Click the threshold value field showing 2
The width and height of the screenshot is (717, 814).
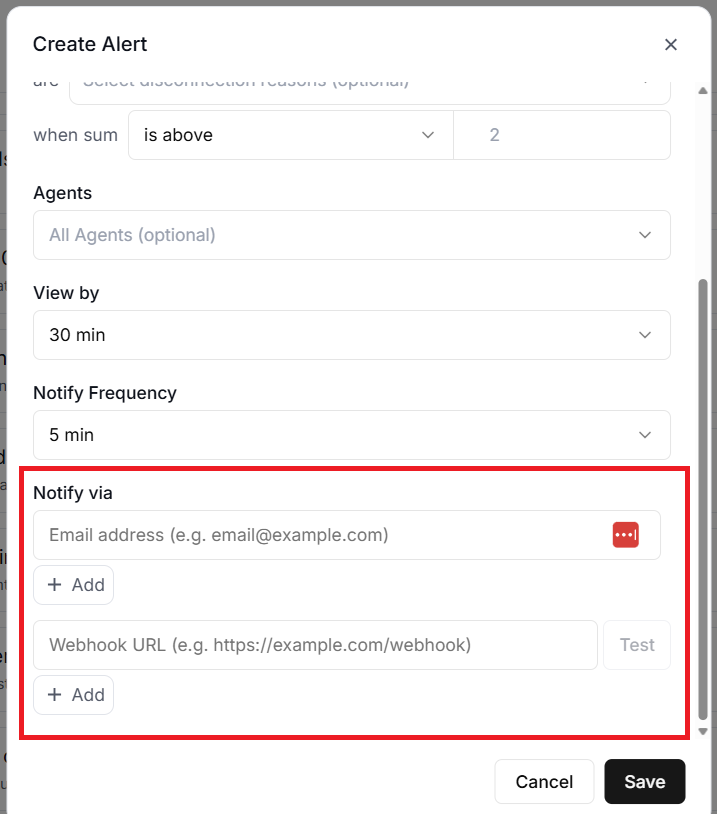(562, 135)
